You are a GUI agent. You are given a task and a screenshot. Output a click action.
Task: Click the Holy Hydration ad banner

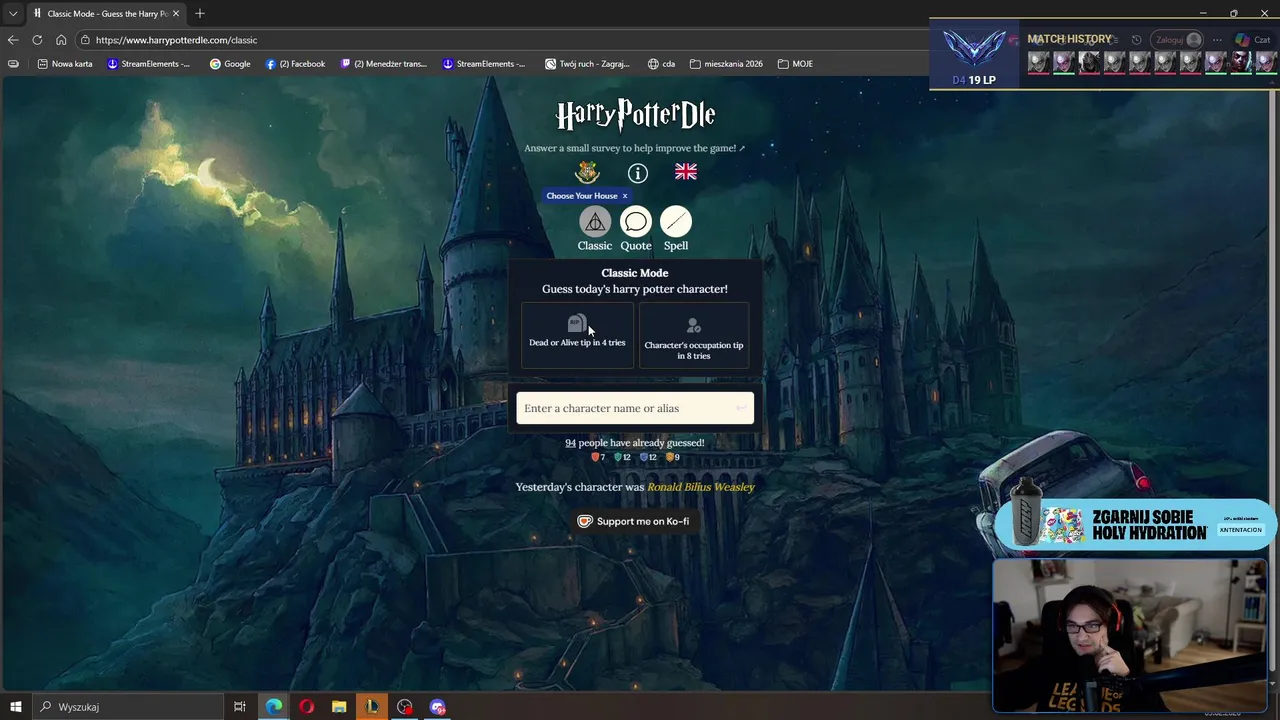(1137, 524)
